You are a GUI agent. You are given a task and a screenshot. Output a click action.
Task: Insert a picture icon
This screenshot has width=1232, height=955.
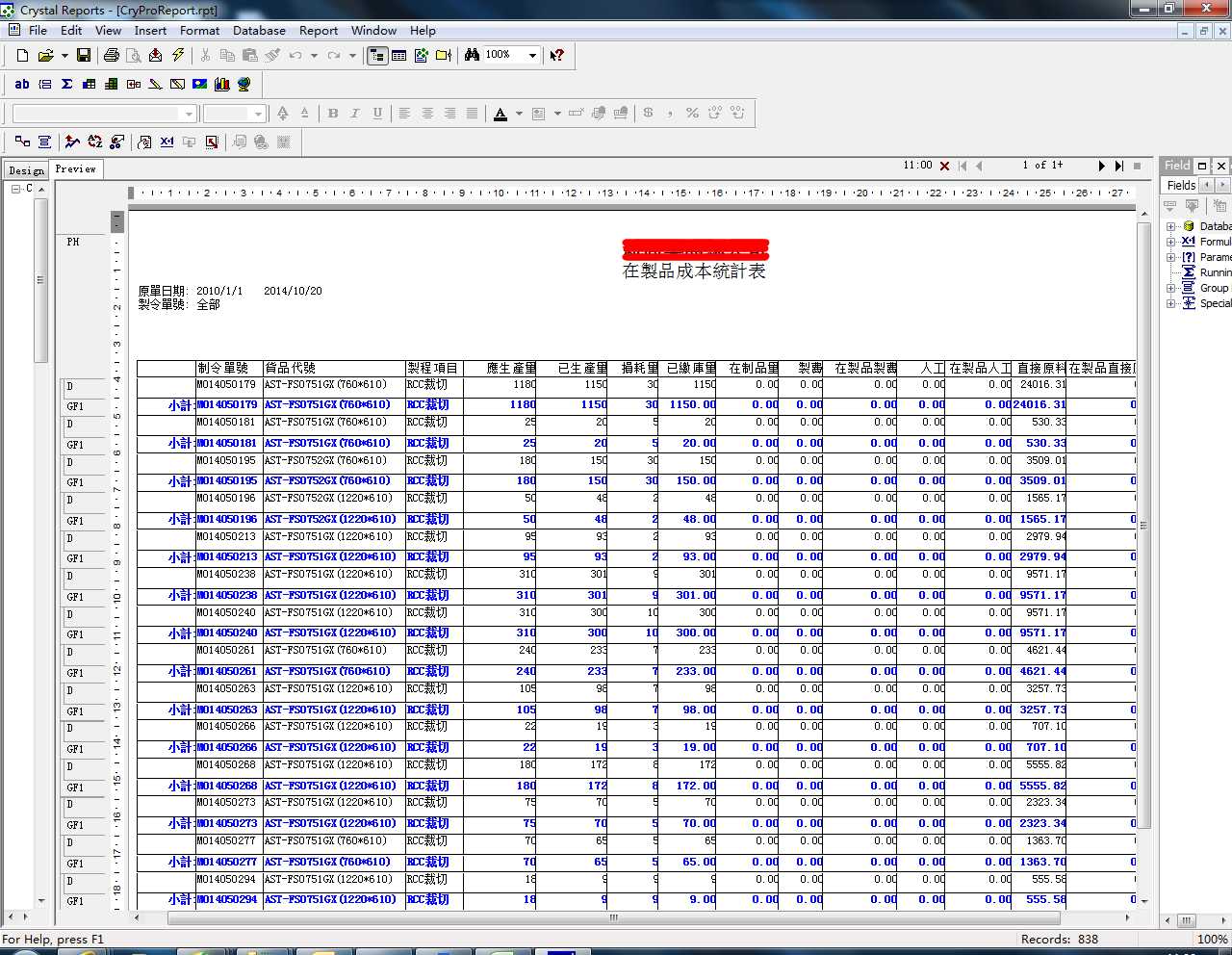point(199,84)
